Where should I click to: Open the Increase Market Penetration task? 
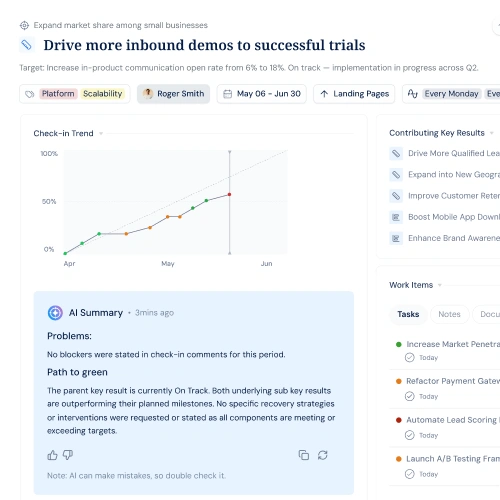[x=453, y=344]
